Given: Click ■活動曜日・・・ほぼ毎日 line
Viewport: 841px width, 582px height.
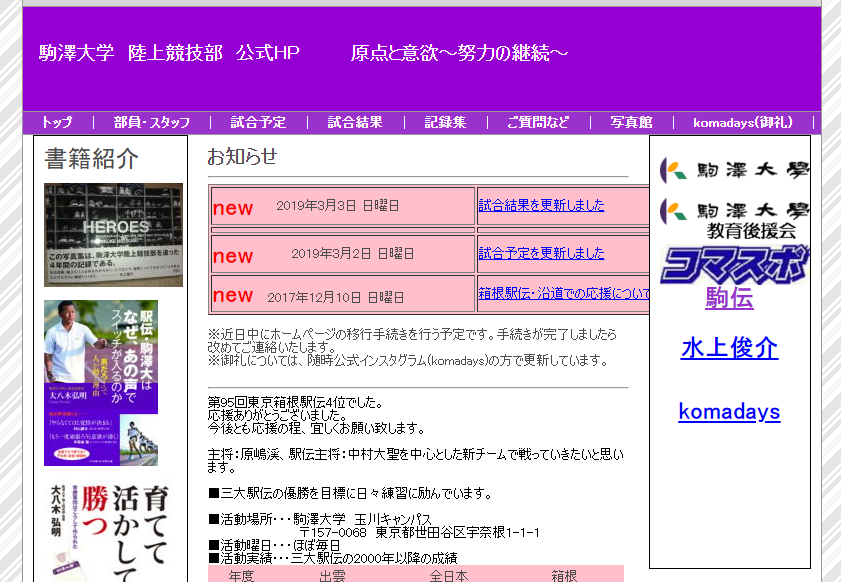Looking at the screenshot, I should 275,546.
